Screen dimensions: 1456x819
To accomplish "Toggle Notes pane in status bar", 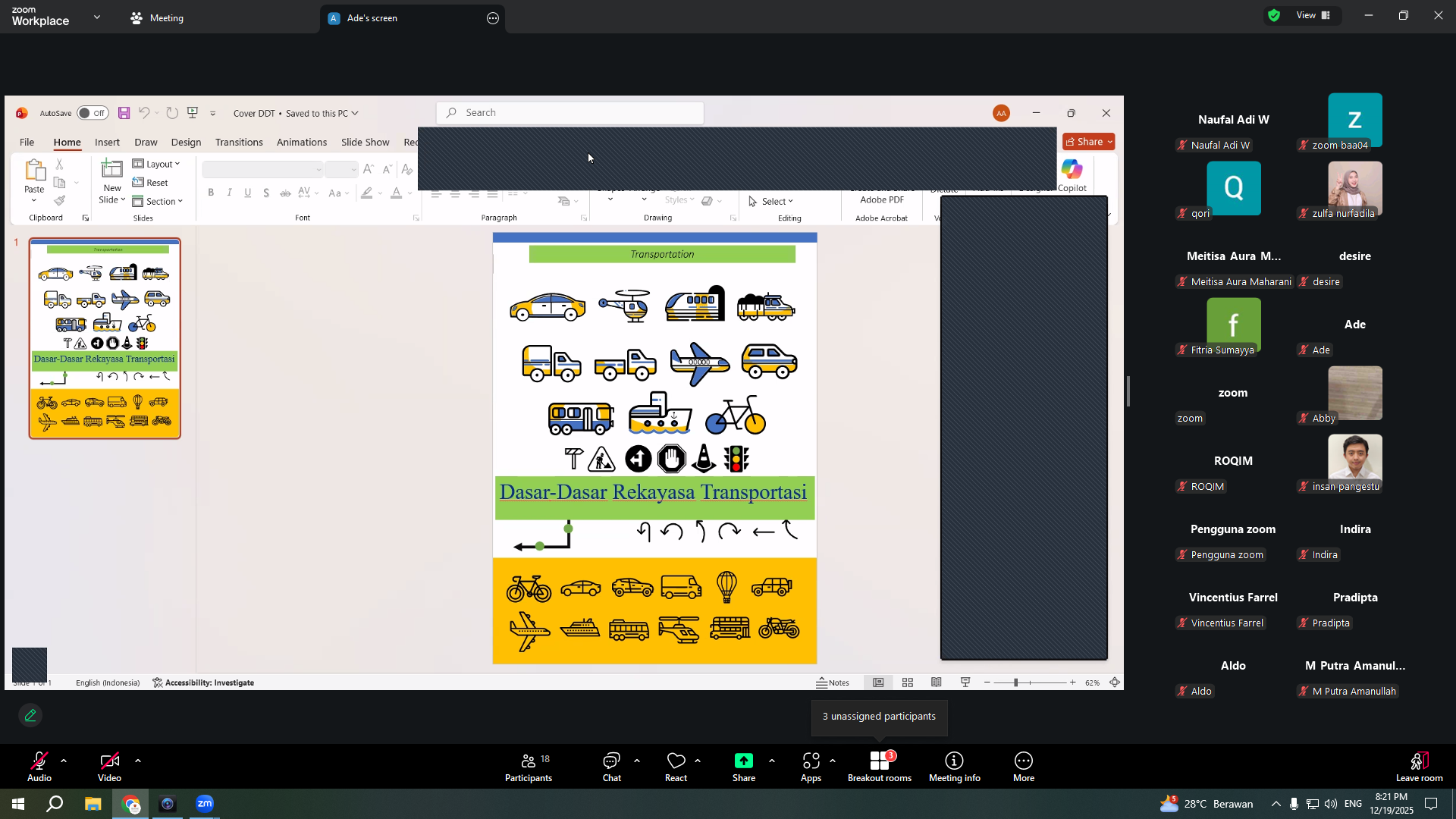I will click(x=833, y=682).
